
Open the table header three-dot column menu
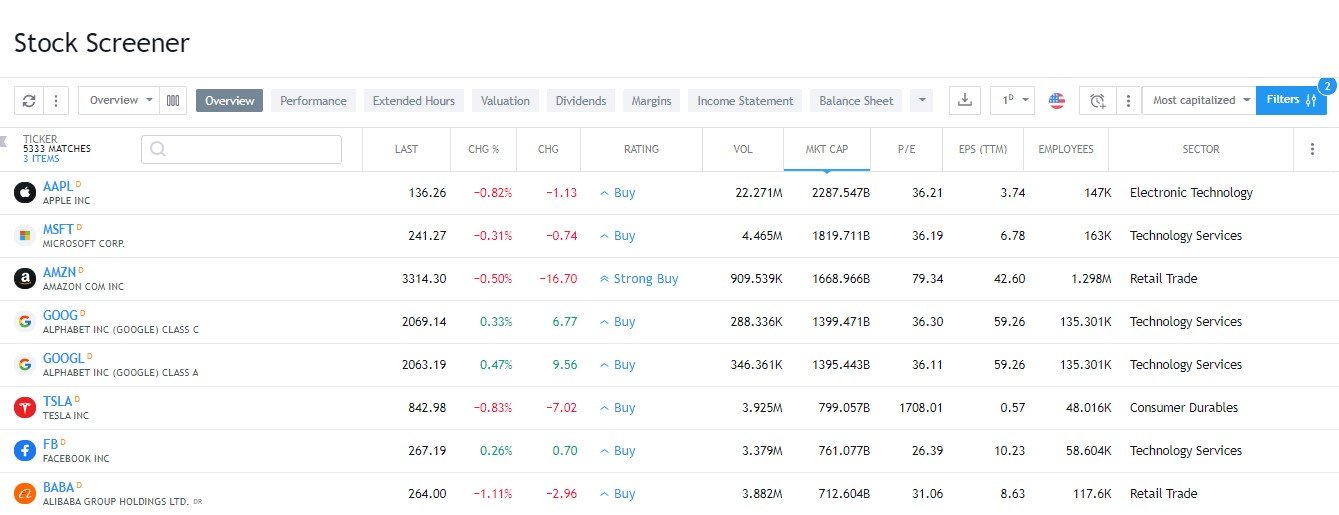[1313, 149]
